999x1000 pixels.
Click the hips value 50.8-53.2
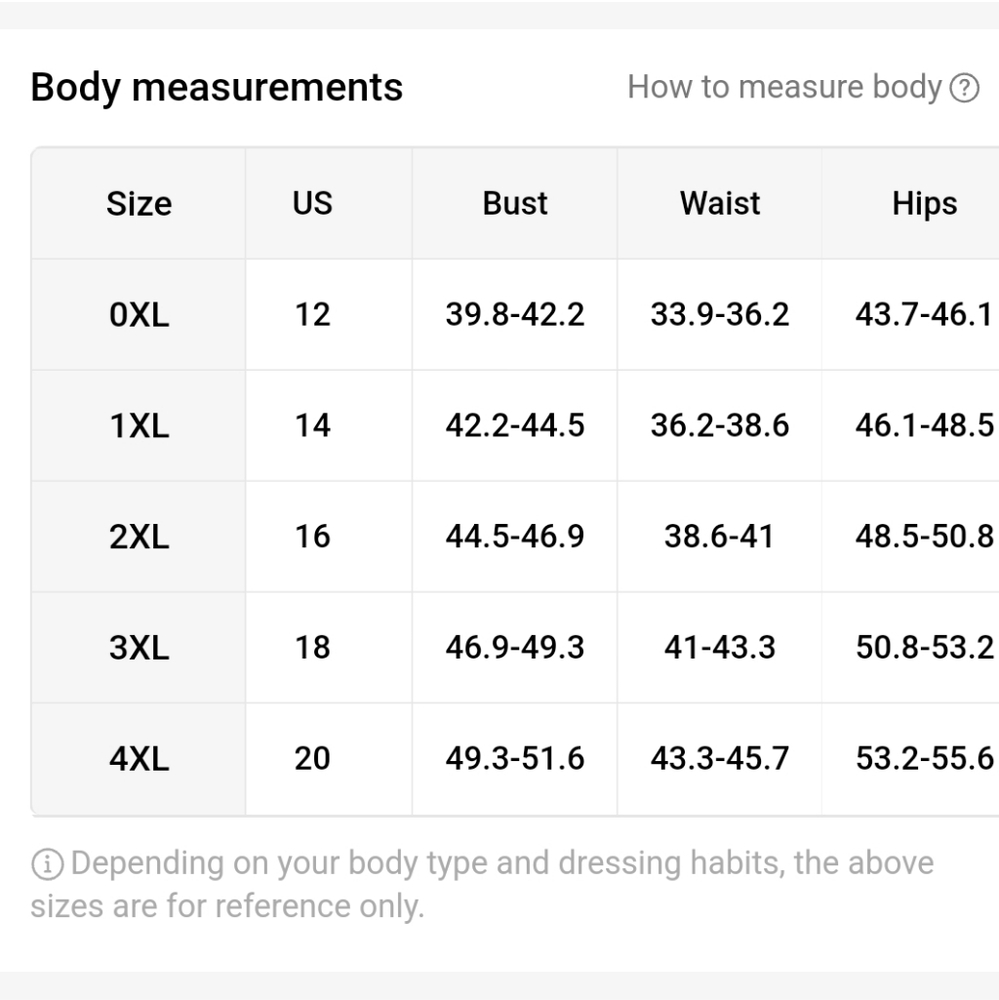point(924,647)
